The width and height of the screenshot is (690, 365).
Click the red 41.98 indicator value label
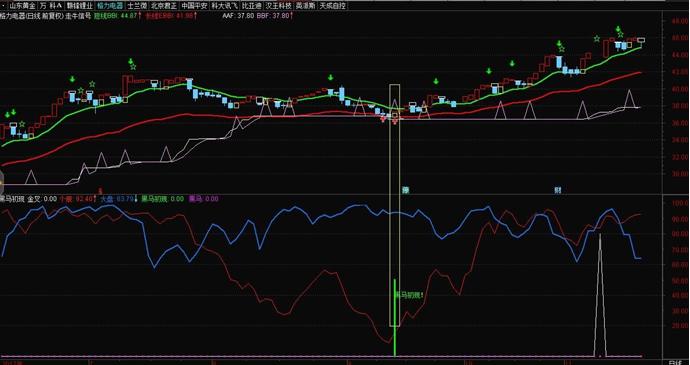click(x=170, y=15)
